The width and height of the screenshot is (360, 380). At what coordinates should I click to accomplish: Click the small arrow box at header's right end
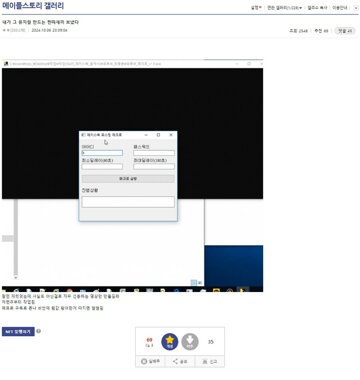[x=356, y=8]
